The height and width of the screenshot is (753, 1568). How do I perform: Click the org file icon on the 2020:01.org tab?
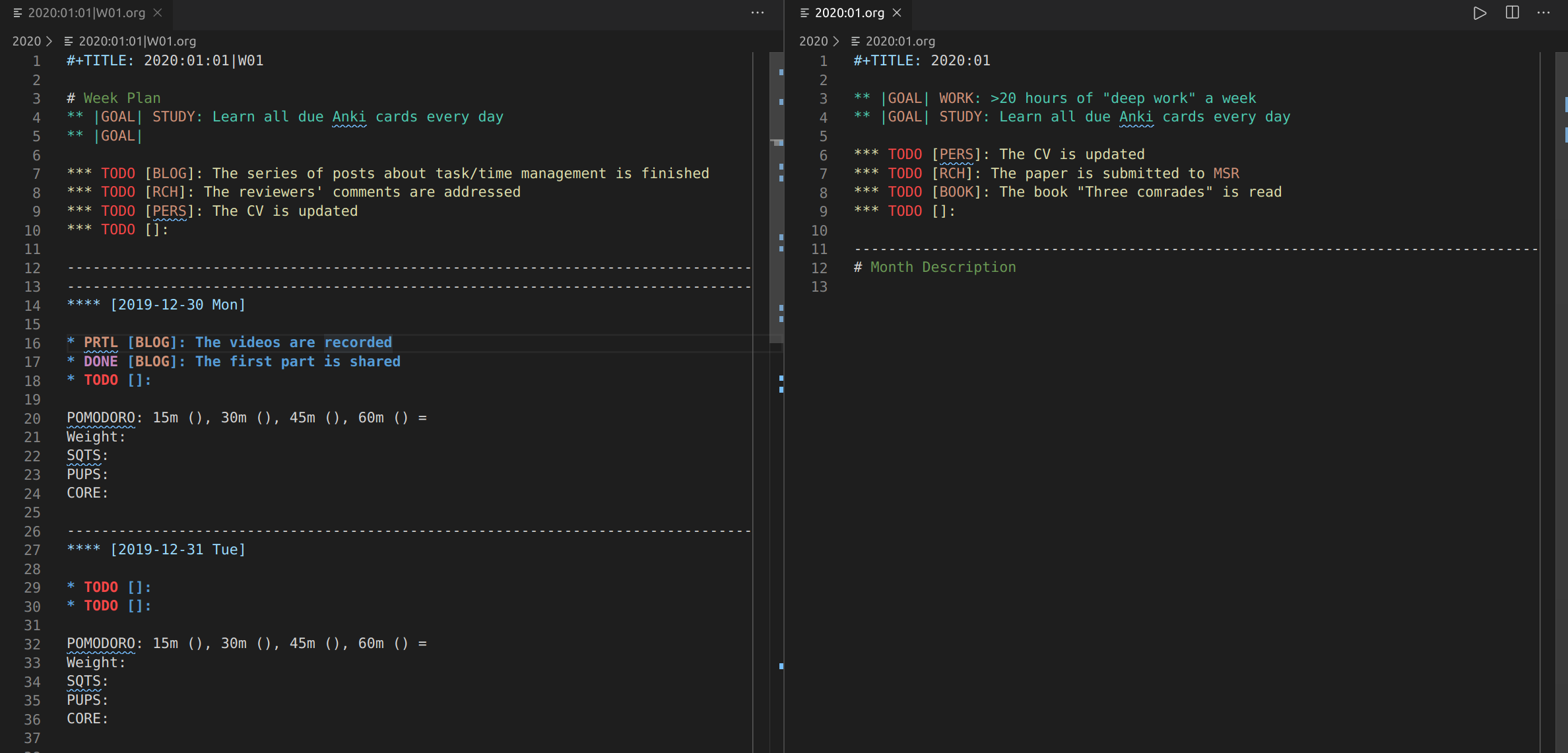click(803, 13)
